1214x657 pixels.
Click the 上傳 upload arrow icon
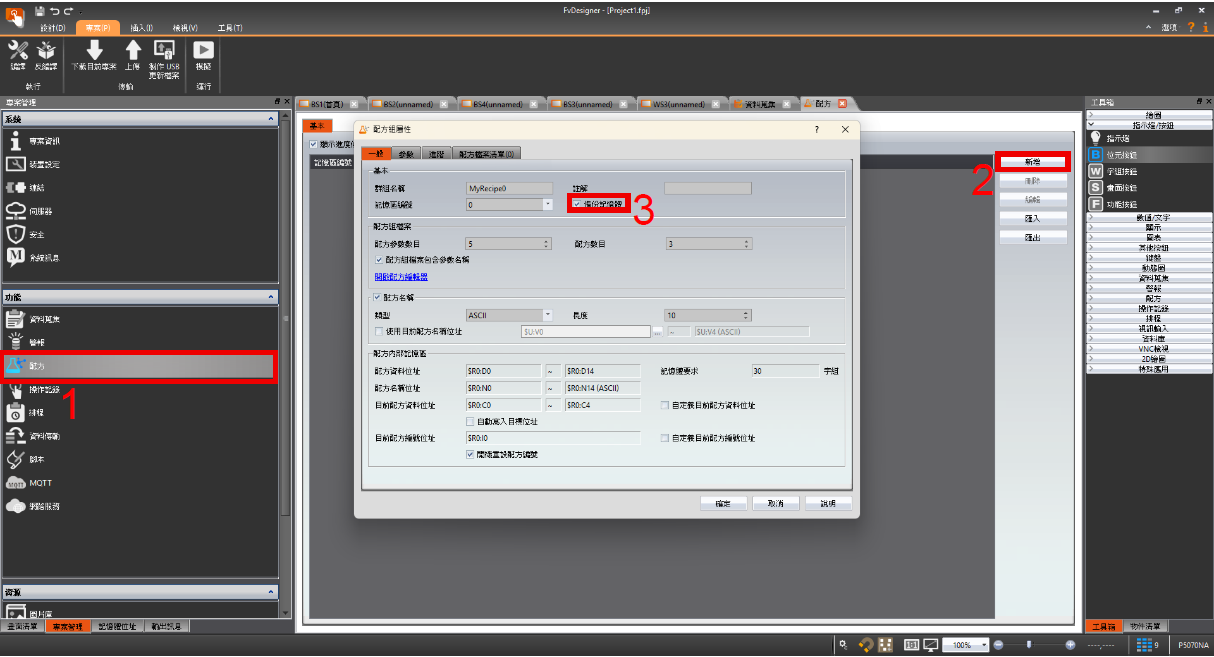[133, 52]
